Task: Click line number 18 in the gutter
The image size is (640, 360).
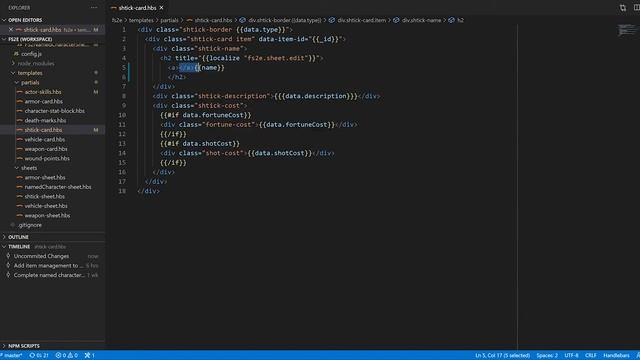Action: 122,191
